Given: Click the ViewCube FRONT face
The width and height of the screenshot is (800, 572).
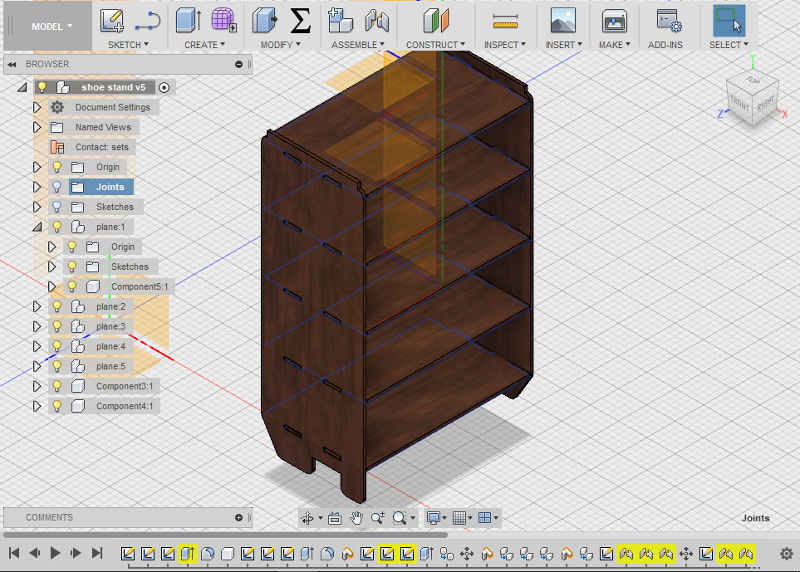Looking at the screenshot, I should pyautogui.click(x=739, y=104).
